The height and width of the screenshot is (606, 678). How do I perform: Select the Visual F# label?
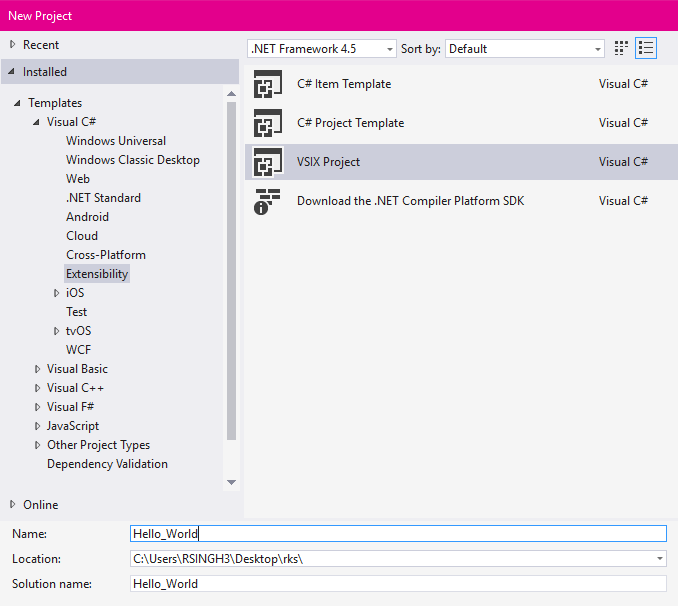point(70,407)
